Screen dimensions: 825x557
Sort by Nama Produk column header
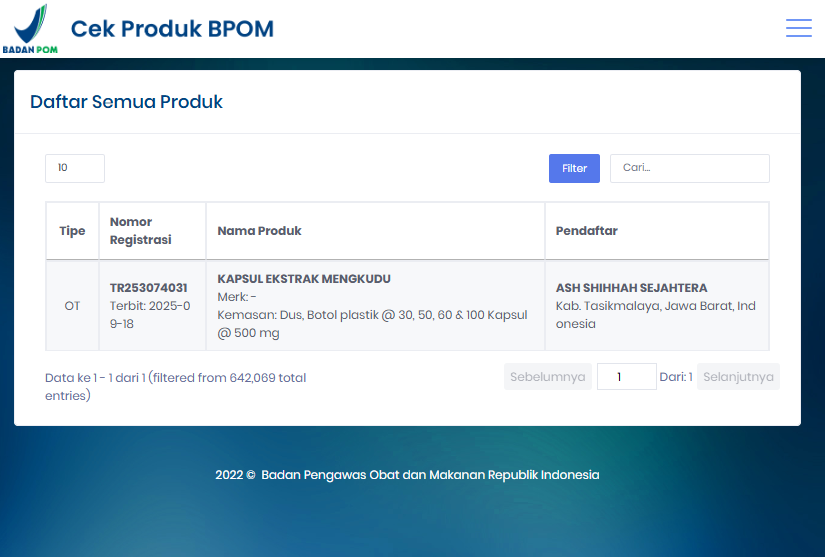tap(375, 231)
